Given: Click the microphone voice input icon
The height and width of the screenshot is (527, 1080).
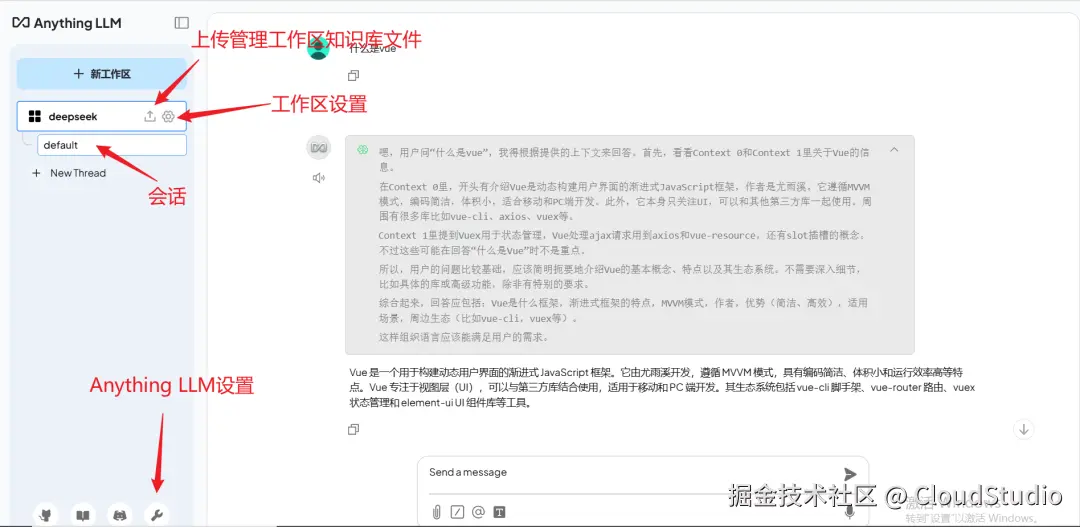Looking at the screenshot, I should click(x=850, y=512).
